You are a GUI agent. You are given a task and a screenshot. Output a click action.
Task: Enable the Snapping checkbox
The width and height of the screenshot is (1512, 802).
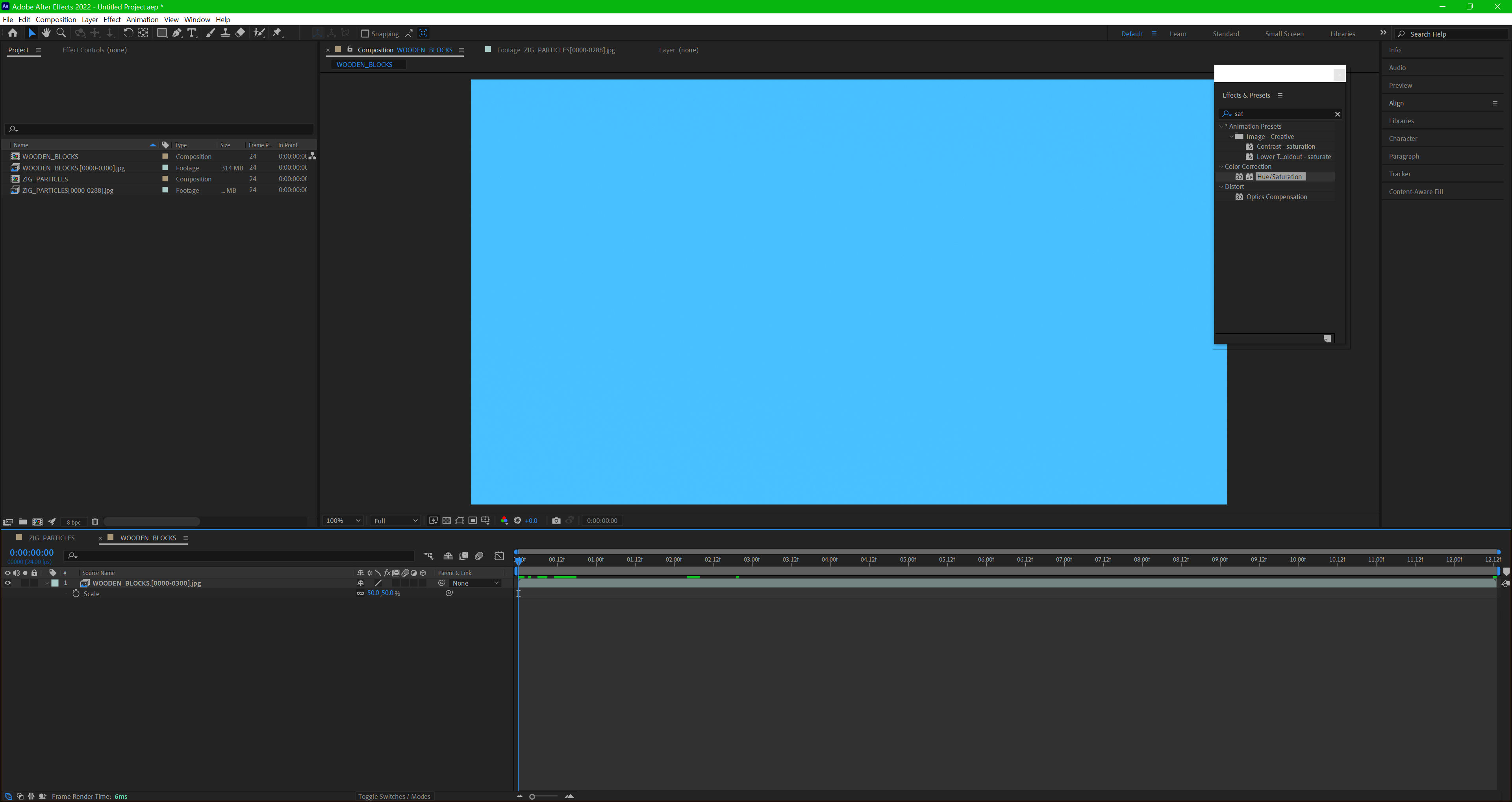click(x=365, y=33)
